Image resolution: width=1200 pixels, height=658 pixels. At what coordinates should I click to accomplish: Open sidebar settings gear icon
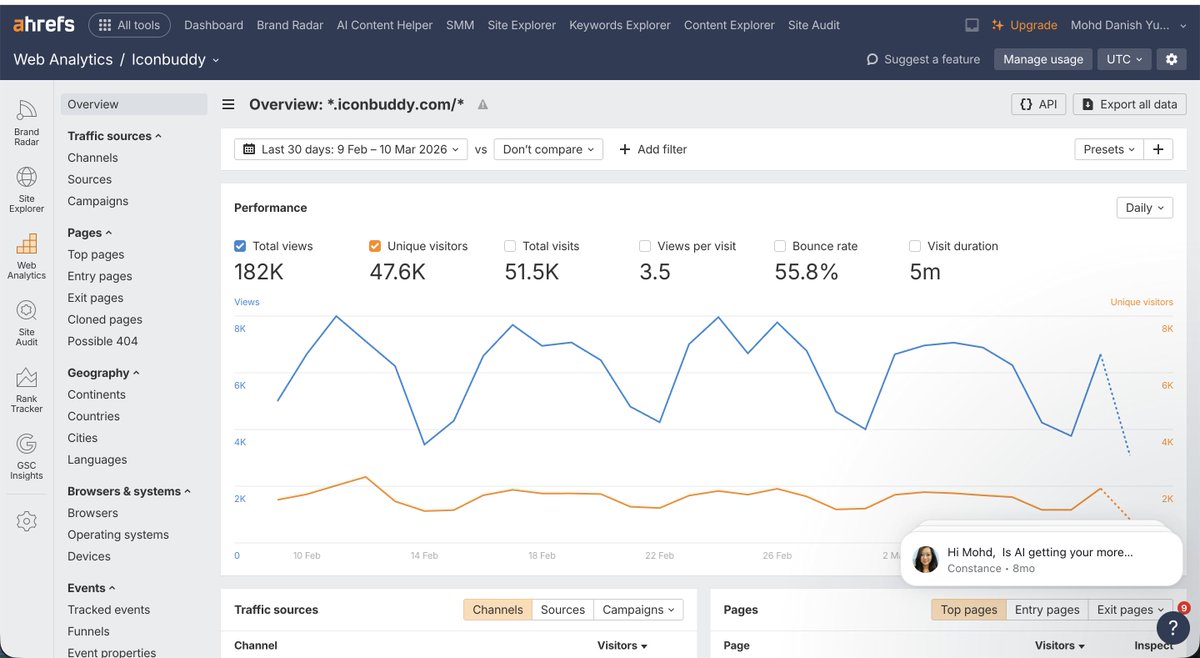tap(27, 521)
